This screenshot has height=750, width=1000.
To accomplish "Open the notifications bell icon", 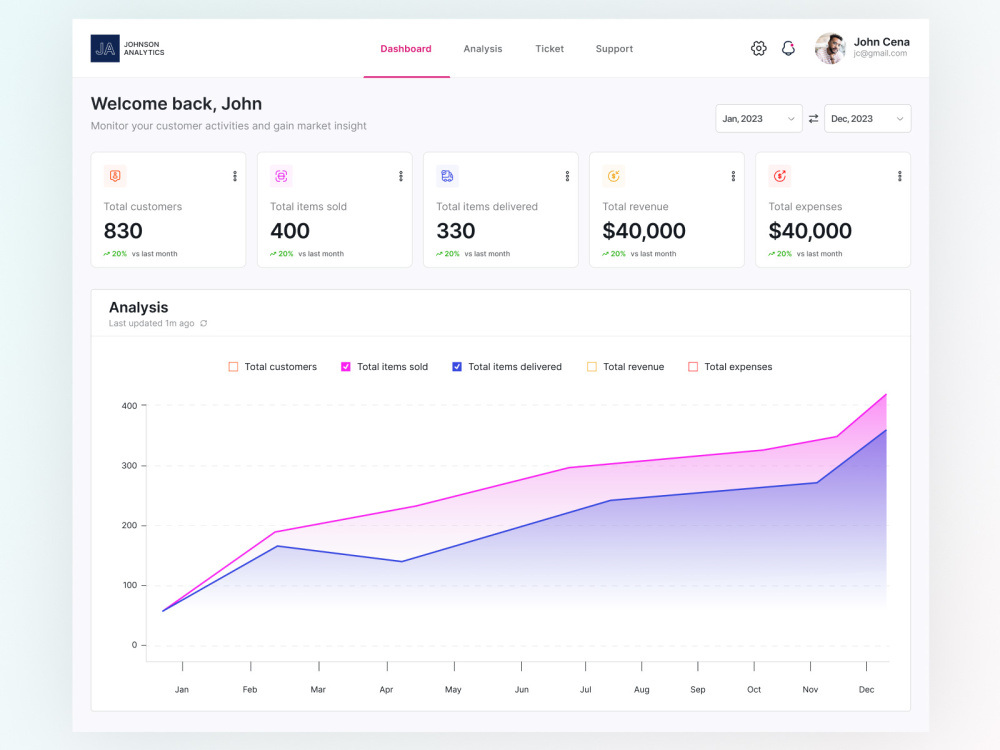I will coord(788,48).
